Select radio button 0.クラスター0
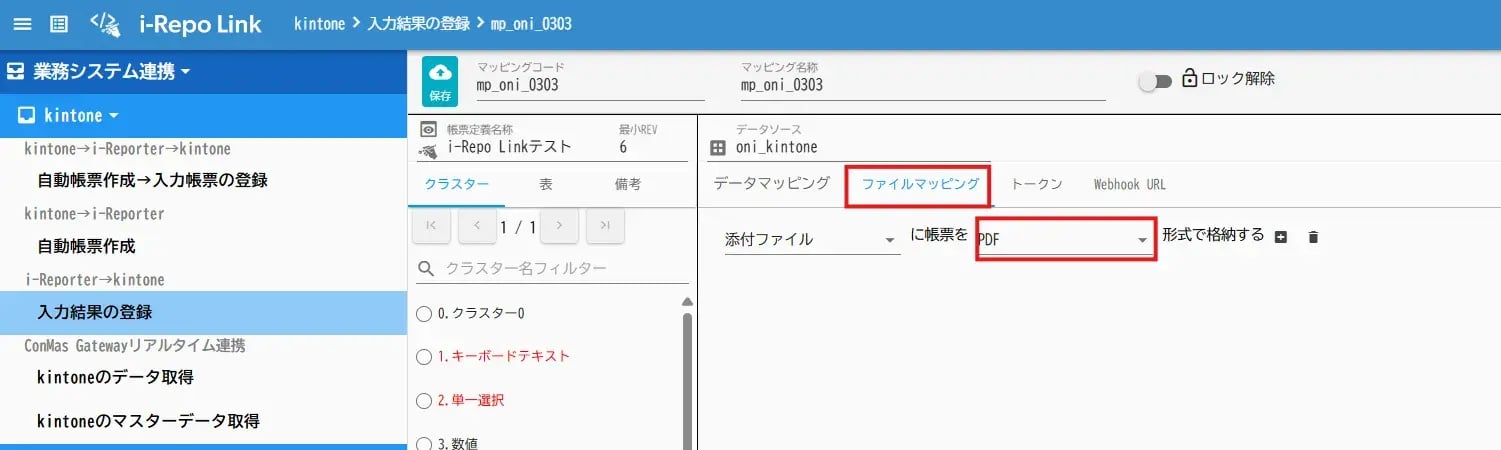The image size is (1501, 450). (x=424, y=313)
